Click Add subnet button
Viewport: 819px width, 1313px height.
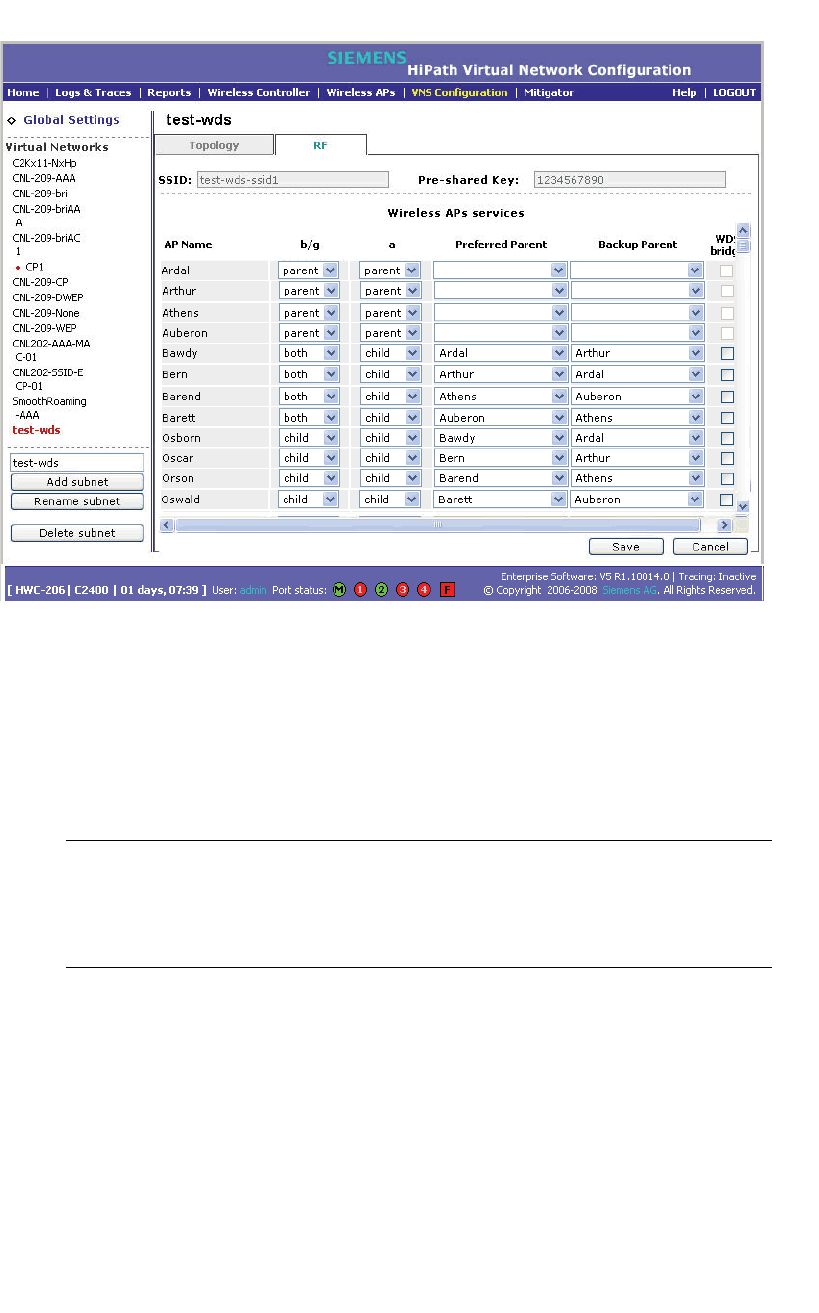[77, 482]
